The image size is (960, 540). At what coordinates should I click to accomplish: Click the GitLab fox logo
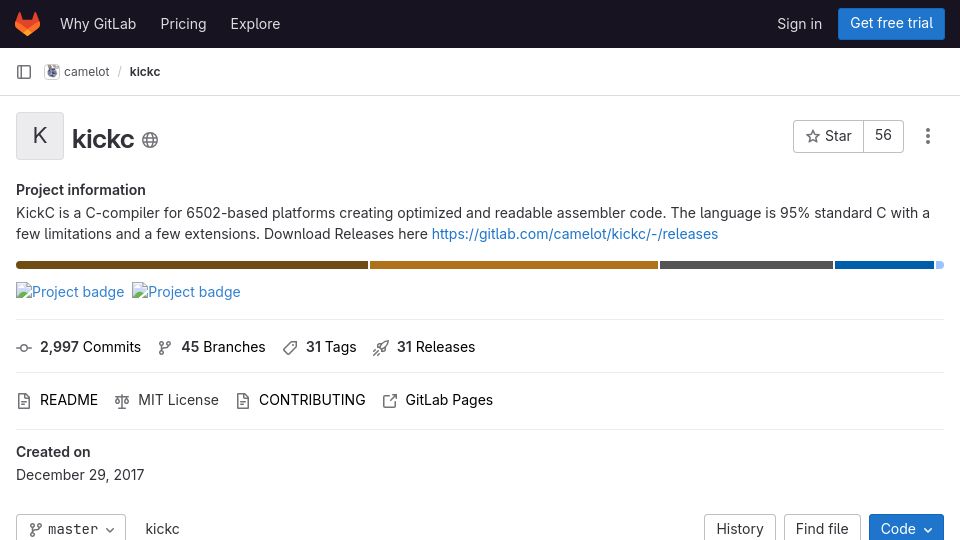click(28, 24)
